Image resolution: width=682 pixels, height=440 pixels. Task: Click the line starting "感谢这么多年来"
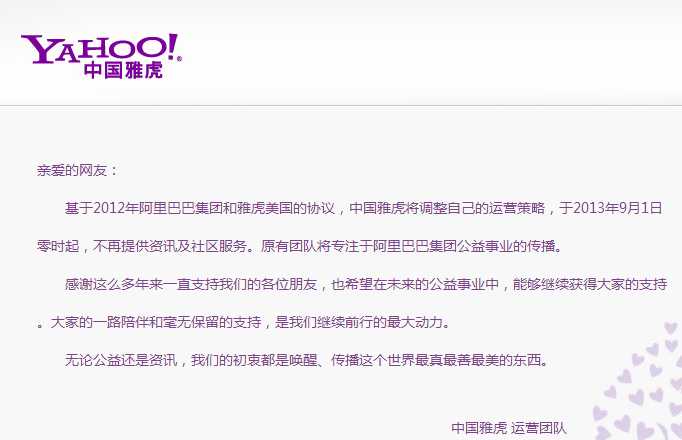pos(366,284)
